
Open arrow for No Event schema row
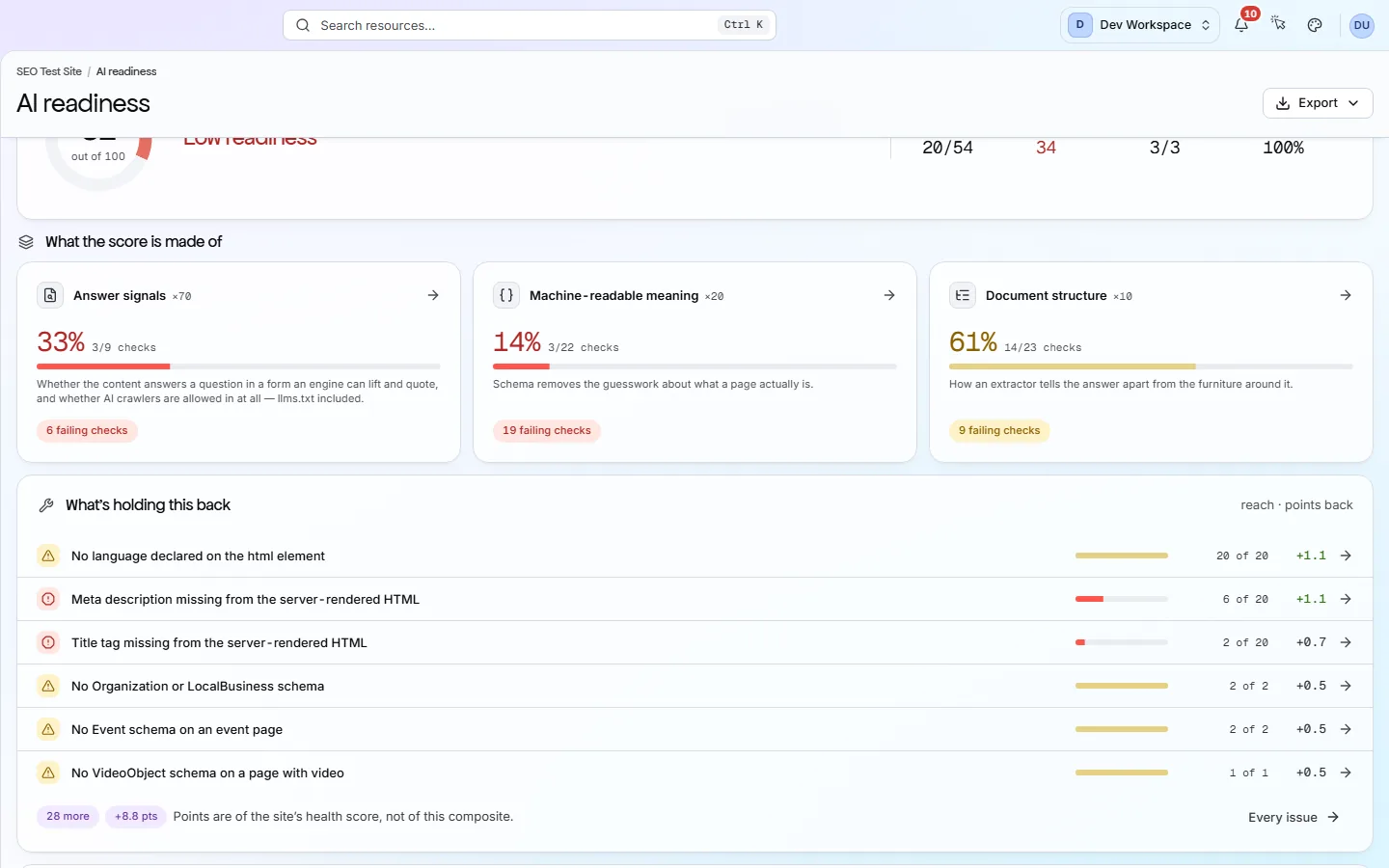pyautogui.click(x=1346, y=729)
